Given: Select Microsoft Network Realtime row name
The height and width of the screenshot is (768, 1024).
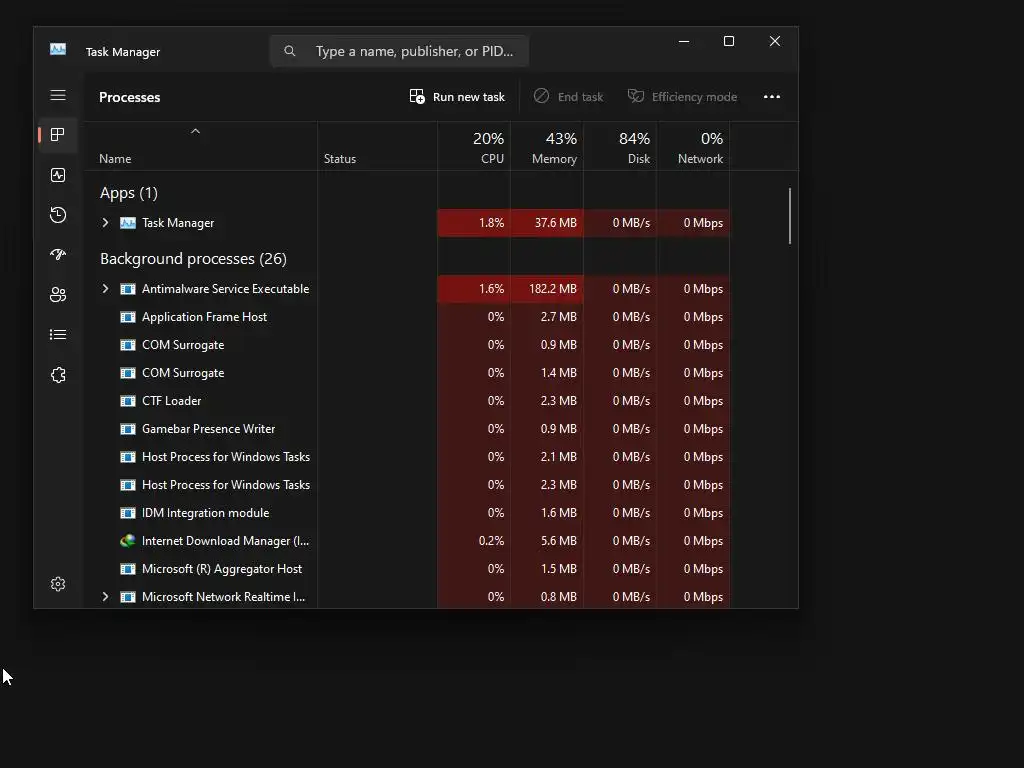Looking at the screenshot, I should [x=223, y=597].
